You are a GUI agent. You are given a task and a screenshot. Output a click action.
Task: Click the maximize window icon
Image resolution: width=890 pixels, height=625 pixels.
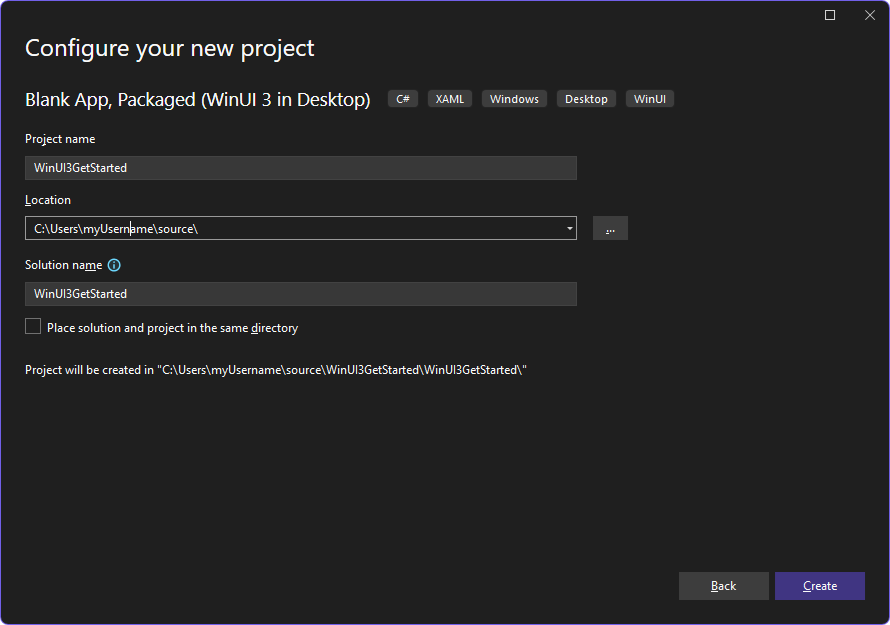tap(830, 15)
